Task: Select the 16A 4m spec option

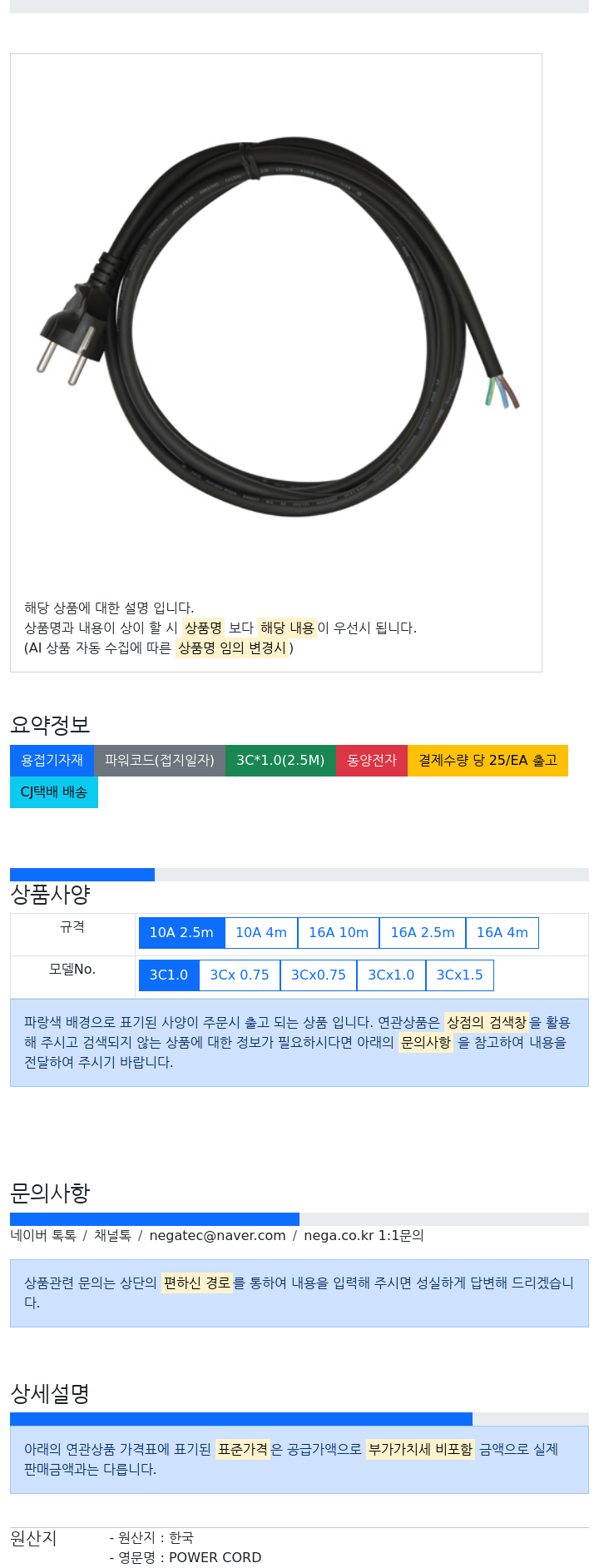Action: click(x=502, y=933)
